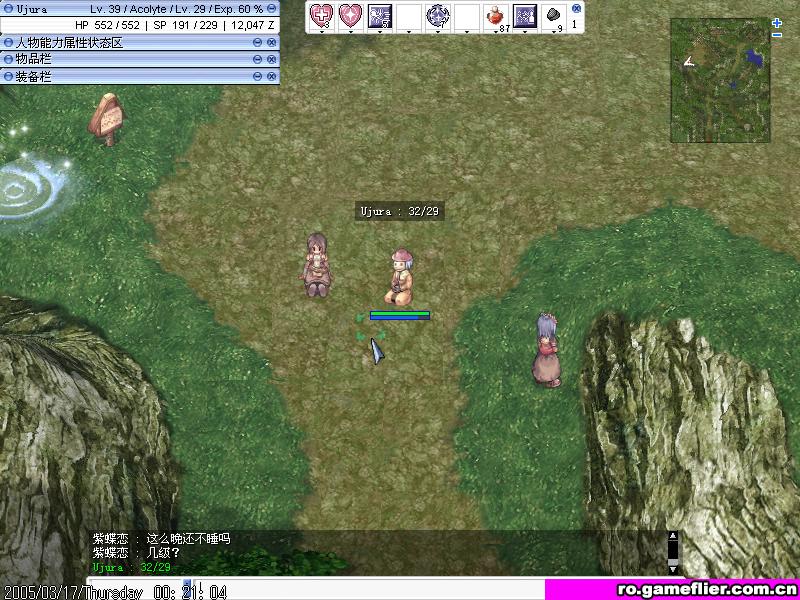Use the Heal skill in hotbar
The width and height of the screenshot is (800, 600).
(x=321, y=15)
